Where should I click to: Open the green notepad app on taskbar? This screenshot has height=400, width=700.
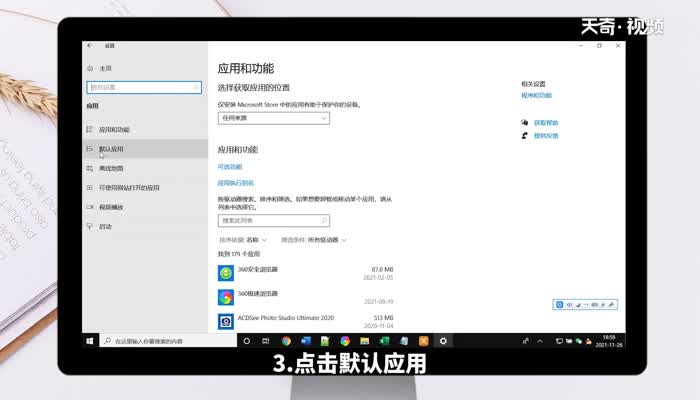click(x=325, y=341)
